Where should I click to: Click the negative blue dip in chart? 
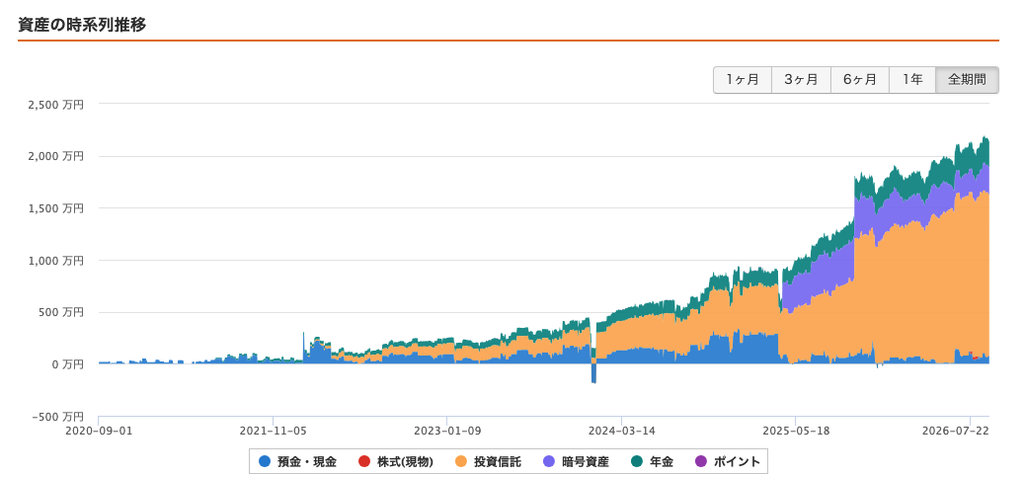coord(594,373)
